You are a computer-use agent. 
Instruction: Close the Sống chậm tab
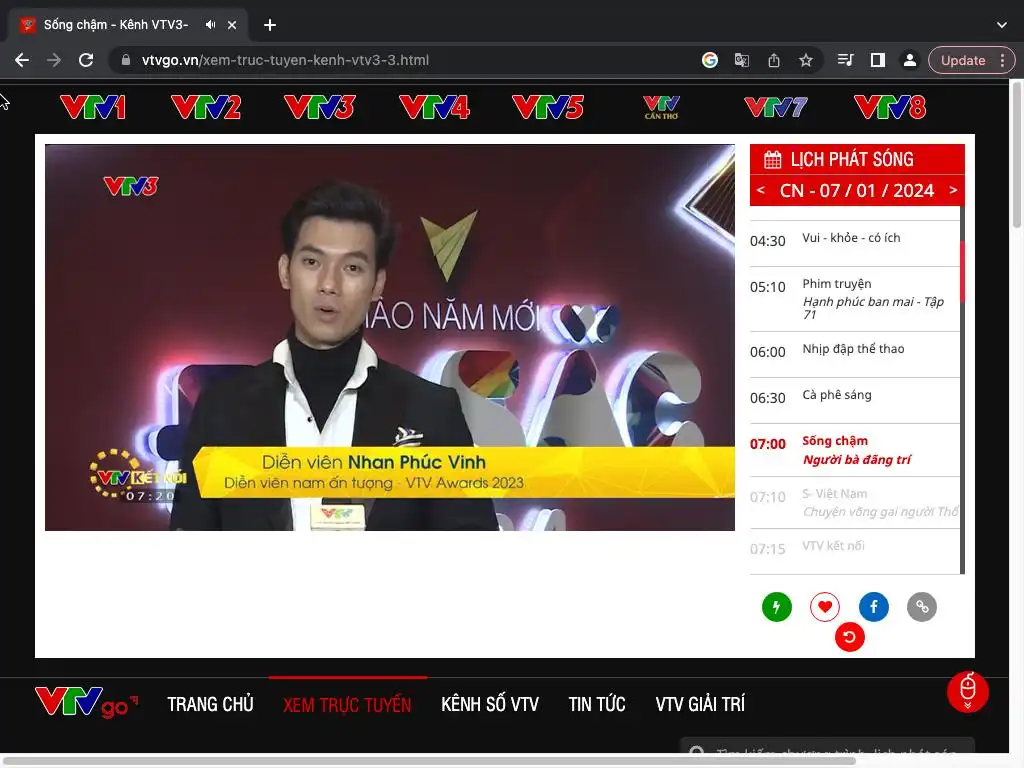click(x=232, y=25)
